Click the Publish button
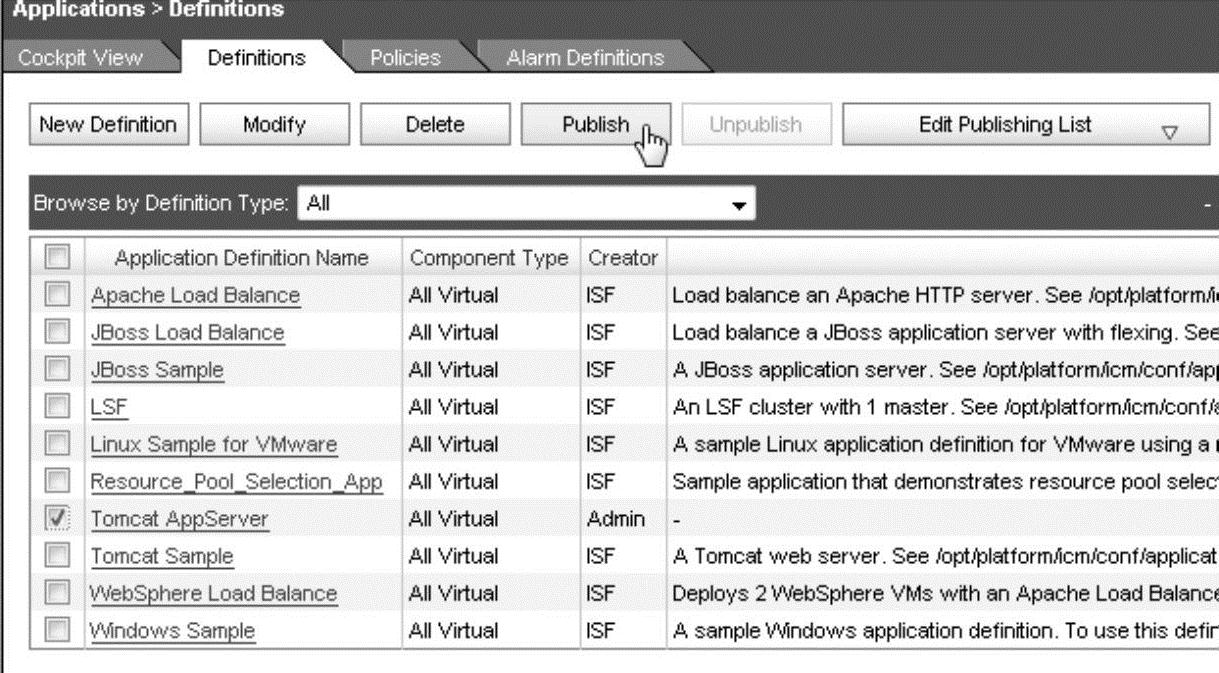 click(x=595, y=125)
